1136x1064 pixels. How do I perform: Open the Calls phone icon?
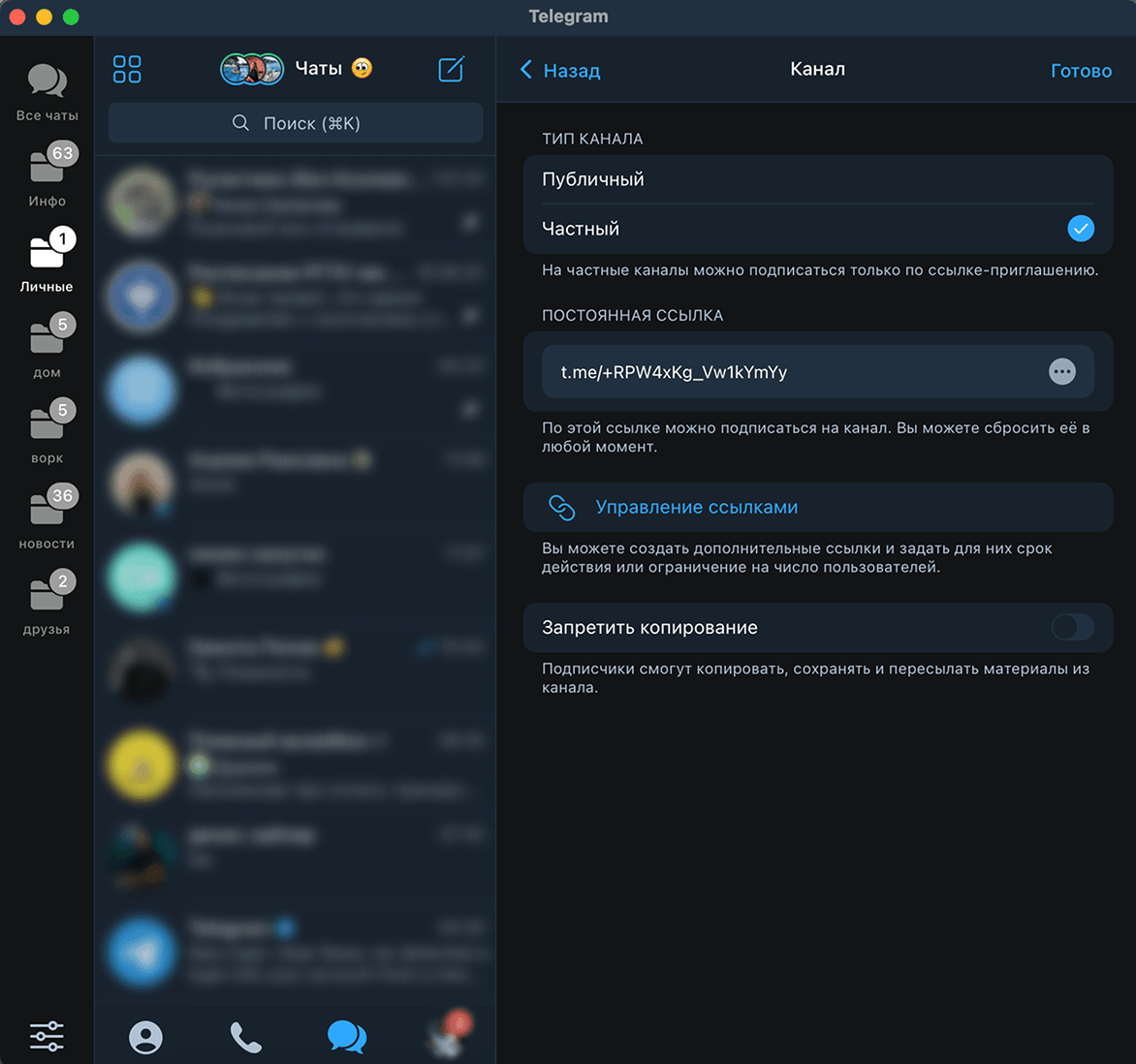coord(245,1037)
